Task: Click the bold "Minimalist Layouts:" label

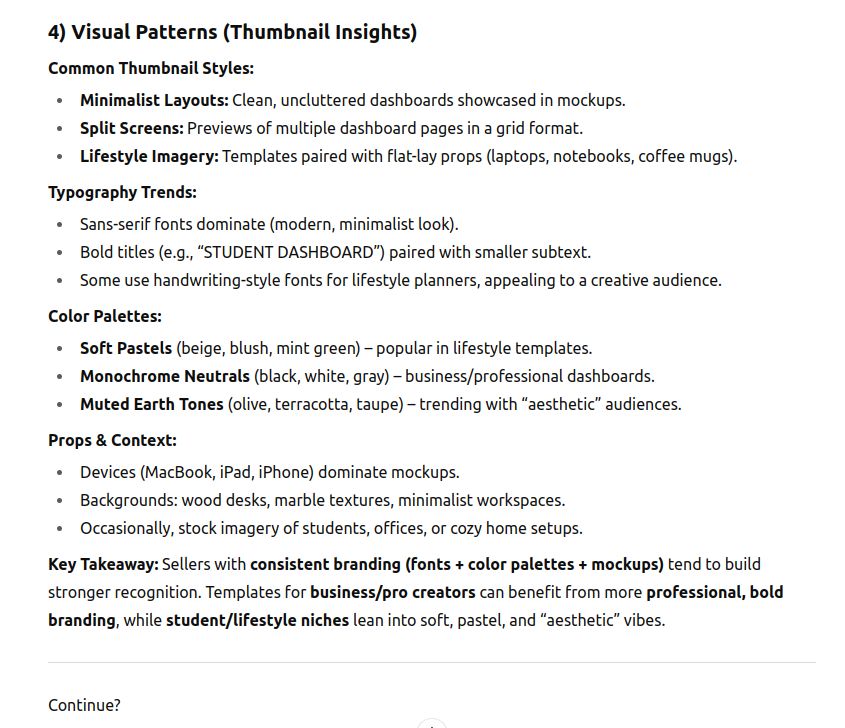Action: pyautogui.click(x=154, y=101)
